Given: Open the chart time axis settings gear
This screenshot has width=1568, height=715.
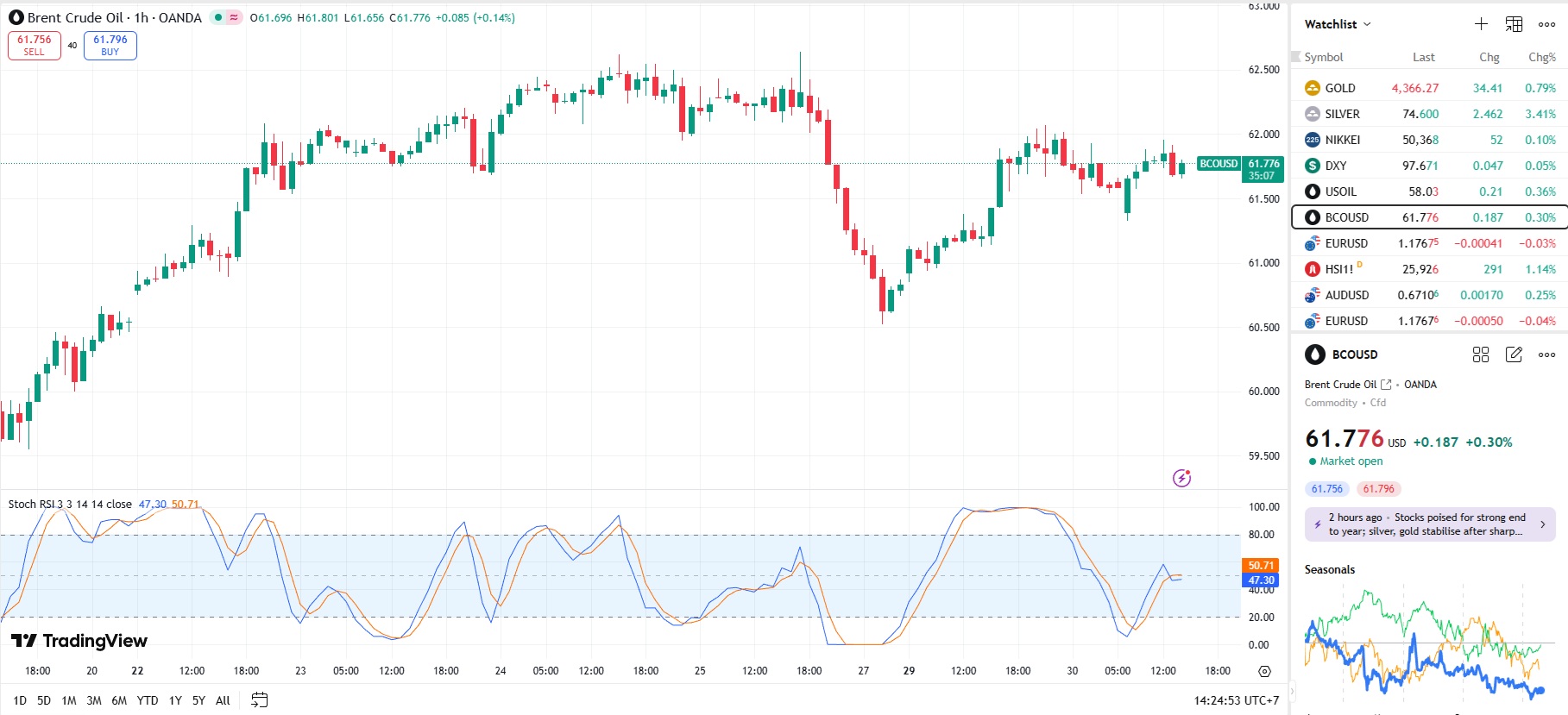Looking at the screenshot, I should pos(1264,671).
